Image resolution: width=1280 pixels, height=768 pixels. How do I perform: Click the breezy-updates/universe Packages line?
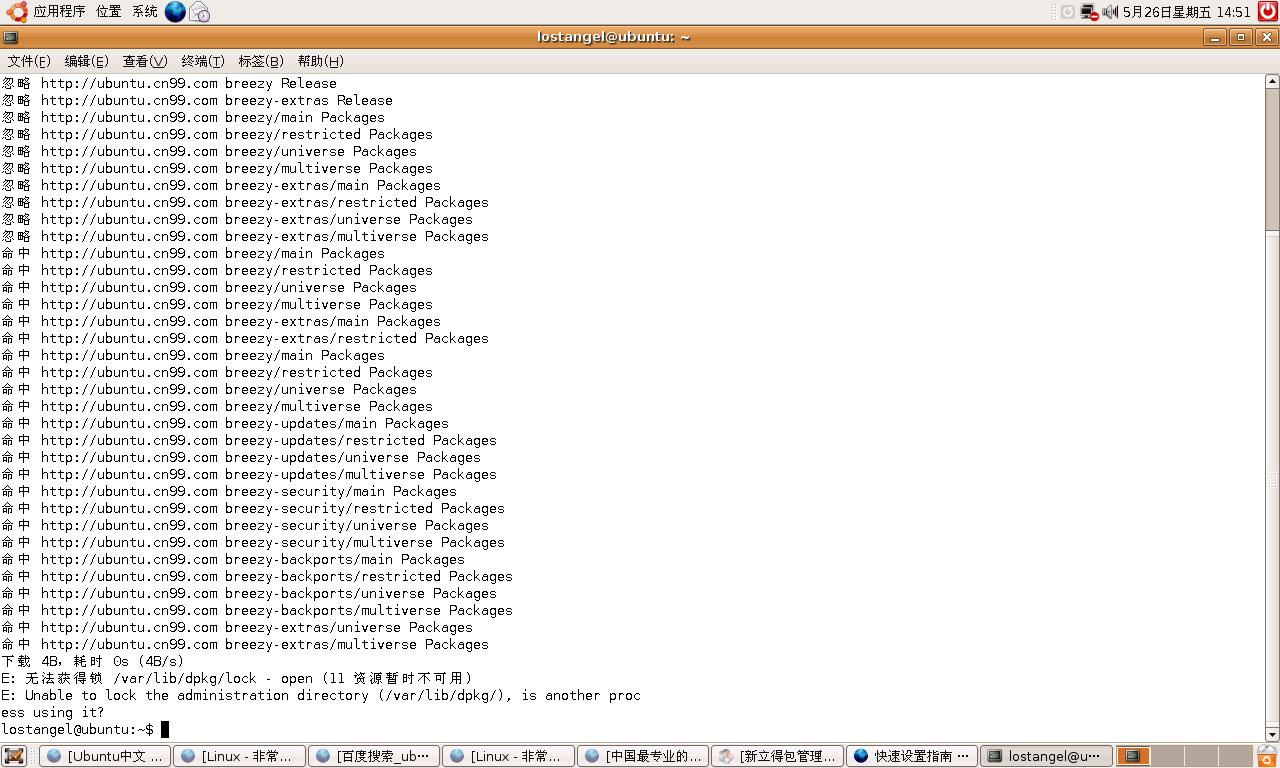point(241,457)
